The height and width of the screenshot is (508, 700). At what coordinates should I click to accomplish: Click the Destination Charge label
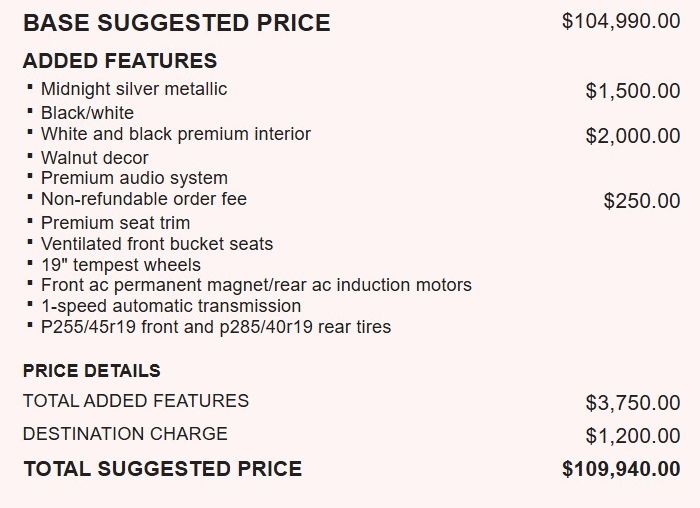pos(125,434)
